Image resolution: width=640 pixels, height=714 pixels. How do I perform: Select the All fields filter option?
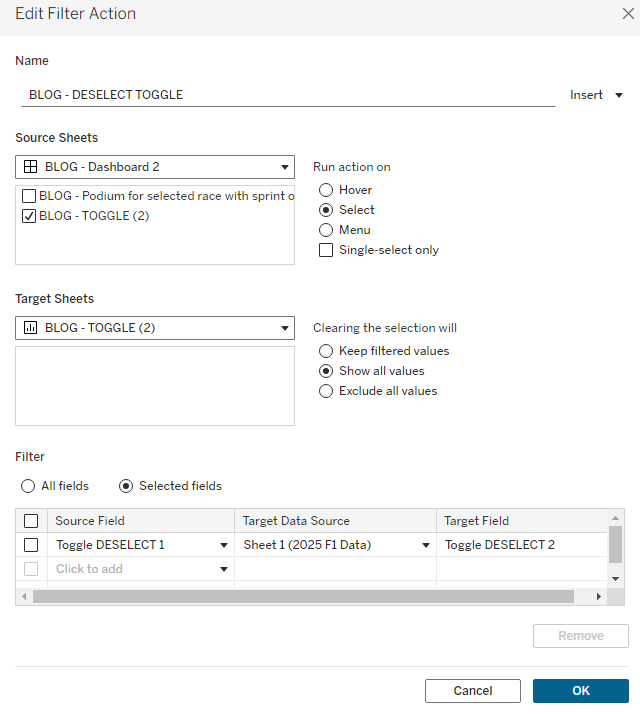tap(28, 486)
